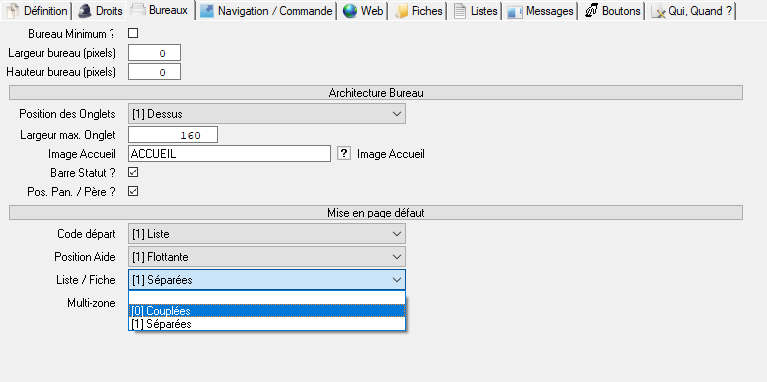Screen dimensions: 767x382
Task: Click the Droits tab hat icon
Action: [x=85, y=11]
